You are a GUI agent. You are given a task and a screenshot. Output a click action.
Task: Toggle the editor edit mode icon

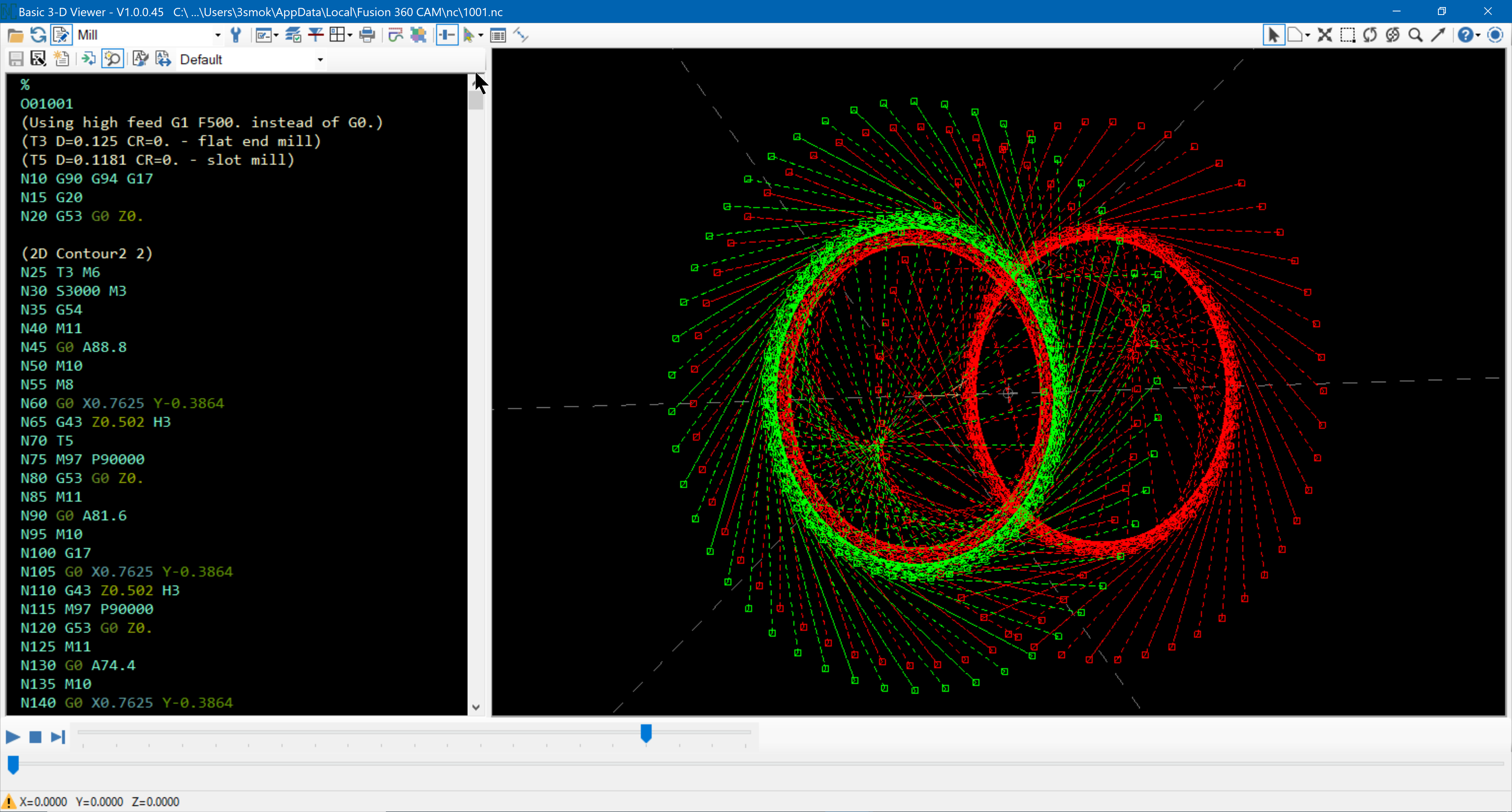point(61,35)
